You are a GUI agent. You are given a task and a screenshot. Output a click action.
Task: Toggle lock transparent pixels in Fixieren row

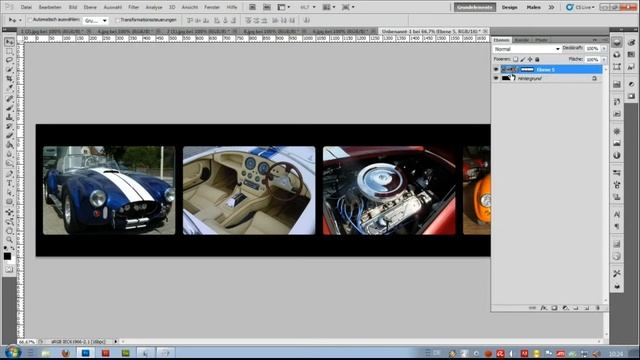tap(516, 59)
